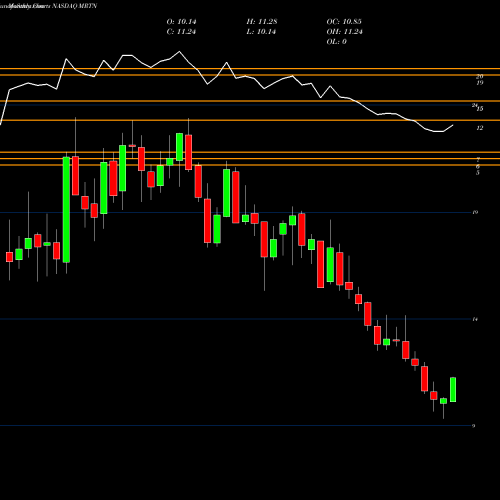Click the '14' price axis label
This screenshot has height=500, width=500.
475,319
